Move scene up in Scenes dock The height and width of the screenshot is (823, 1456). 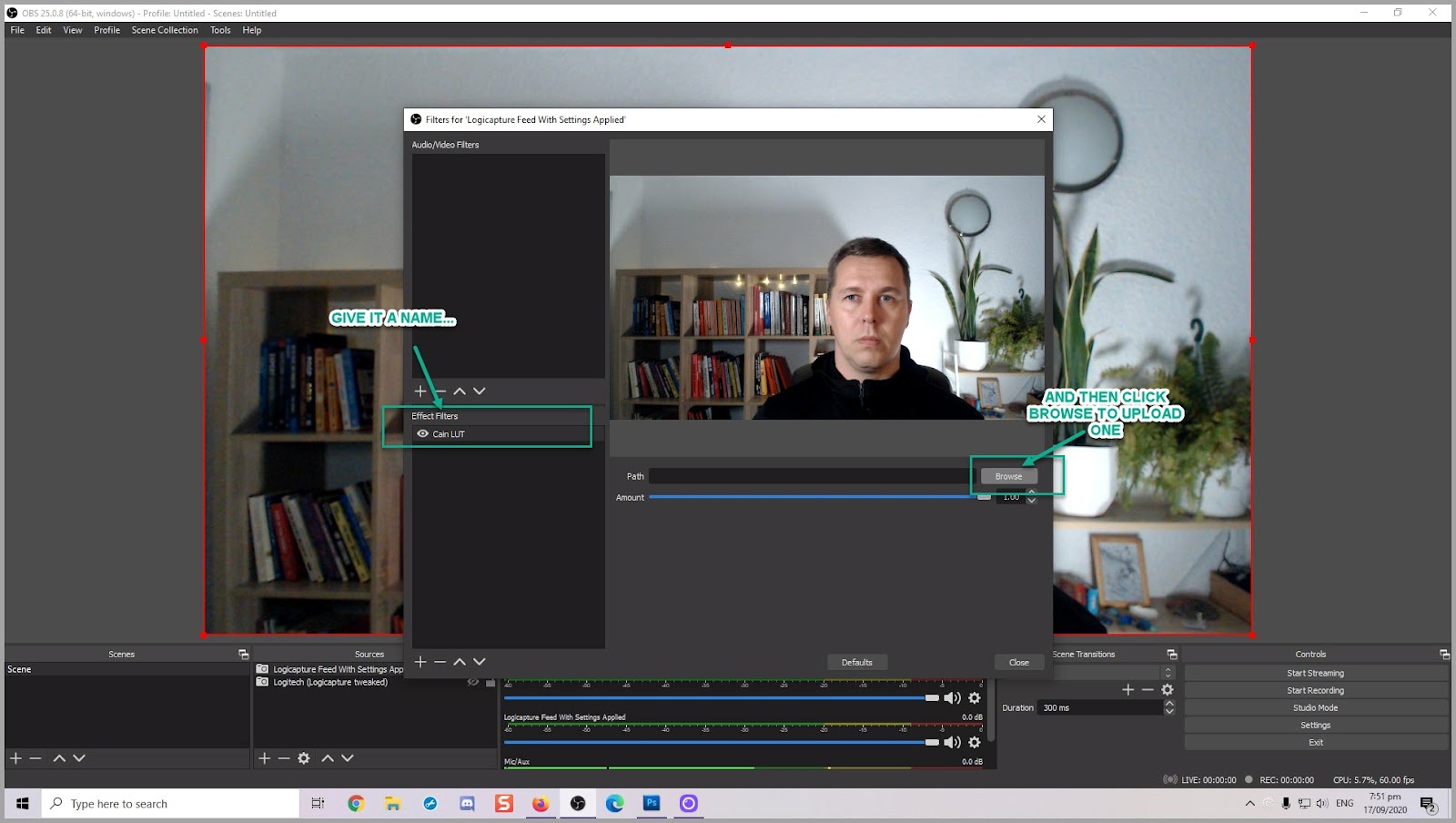coord(59,758)
